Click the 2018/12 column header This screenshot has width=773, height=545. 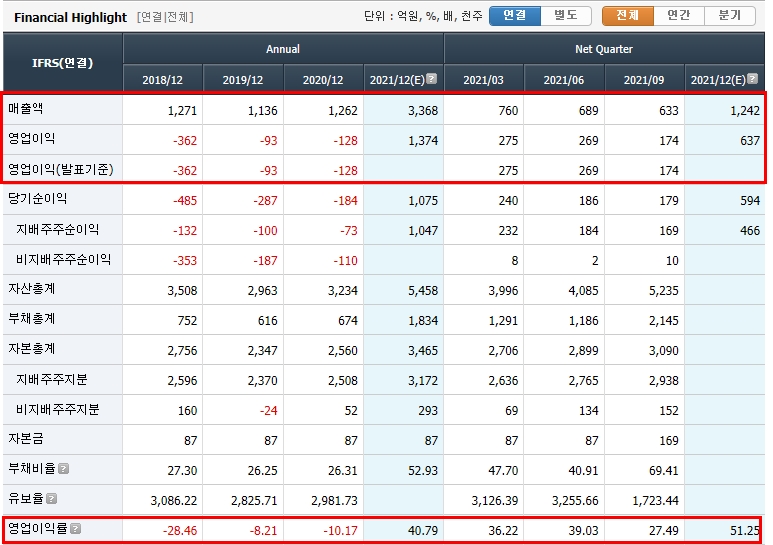coord(163,79)
